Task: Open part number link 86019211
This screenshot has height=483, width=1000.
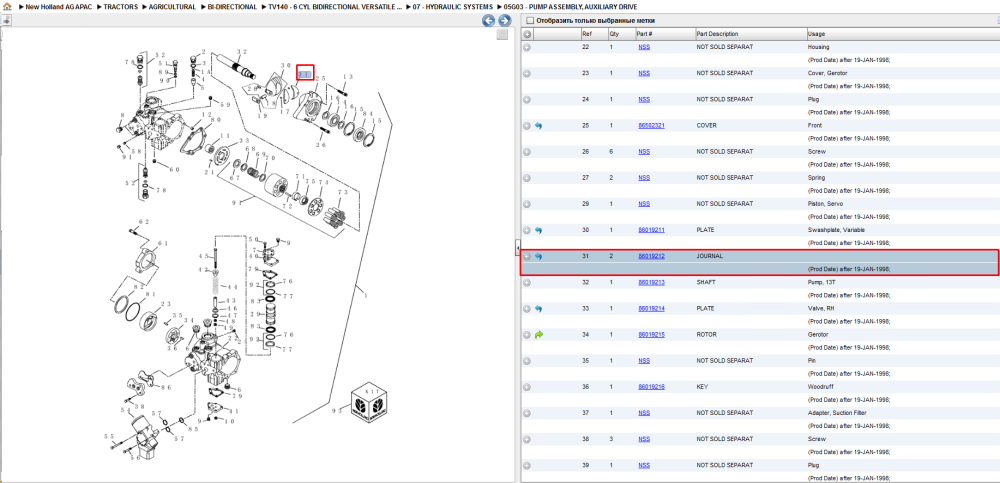Action: point(651,230)
